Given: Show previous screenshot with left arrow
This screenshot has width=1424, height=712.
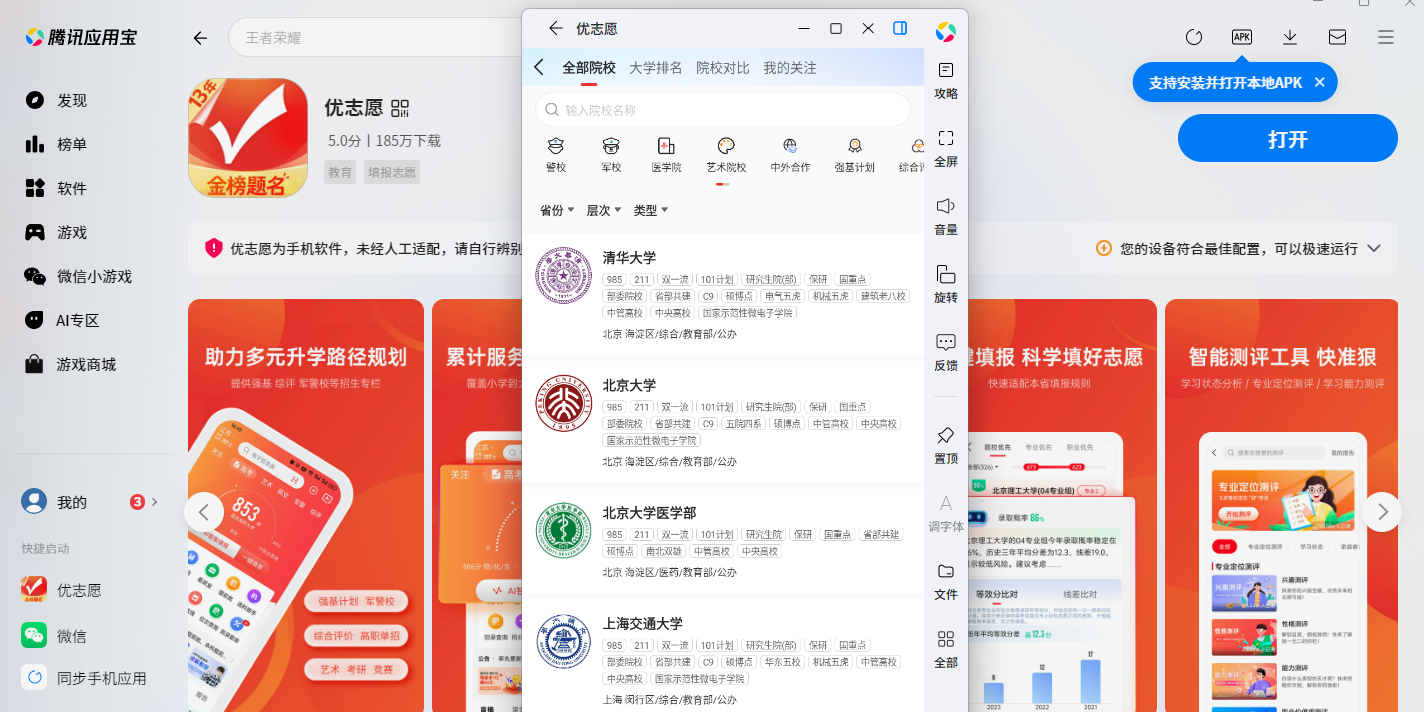Looking at the screenshot, I should pos(204,512).
